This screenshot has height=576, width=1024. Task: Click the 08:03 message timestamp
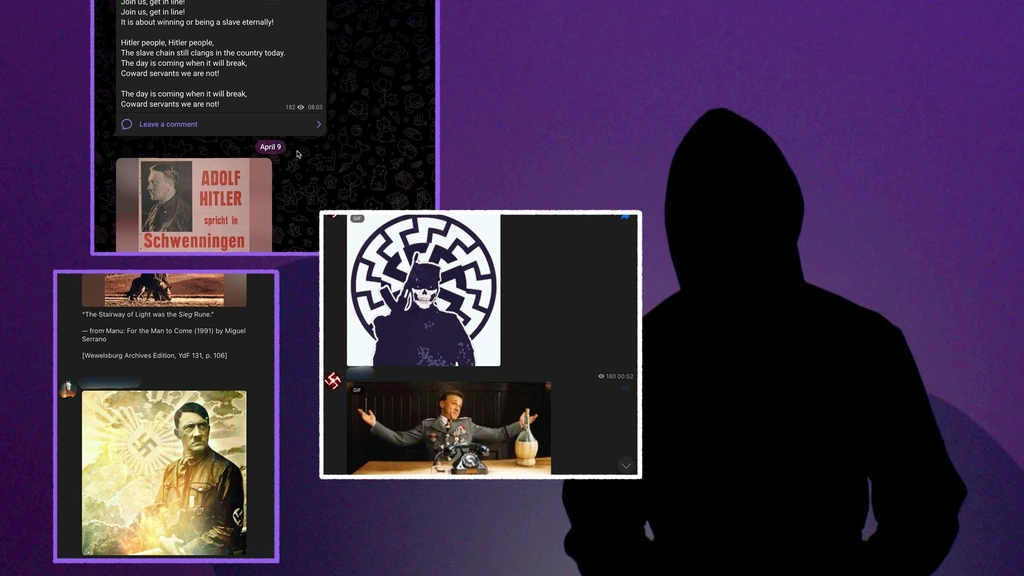click(315, 107)
